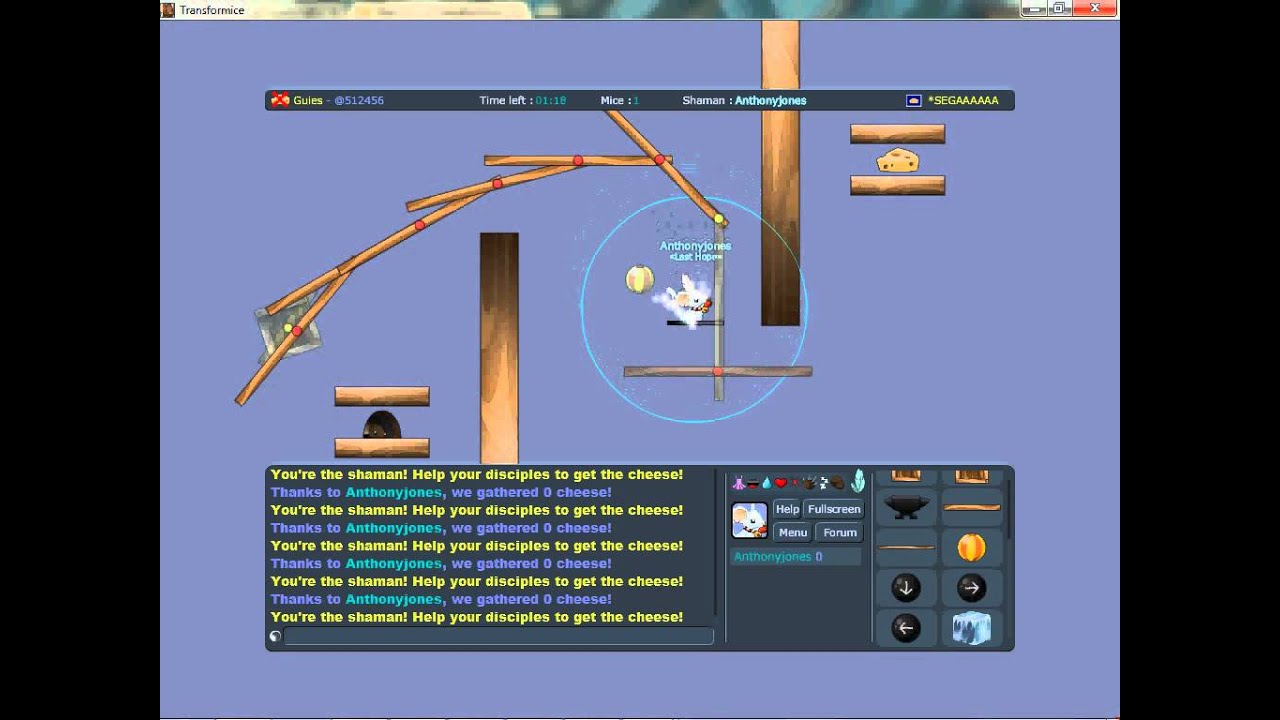Screen dimensions: 1280x720
Task: Open the Forum
Action: pos(840,532)
